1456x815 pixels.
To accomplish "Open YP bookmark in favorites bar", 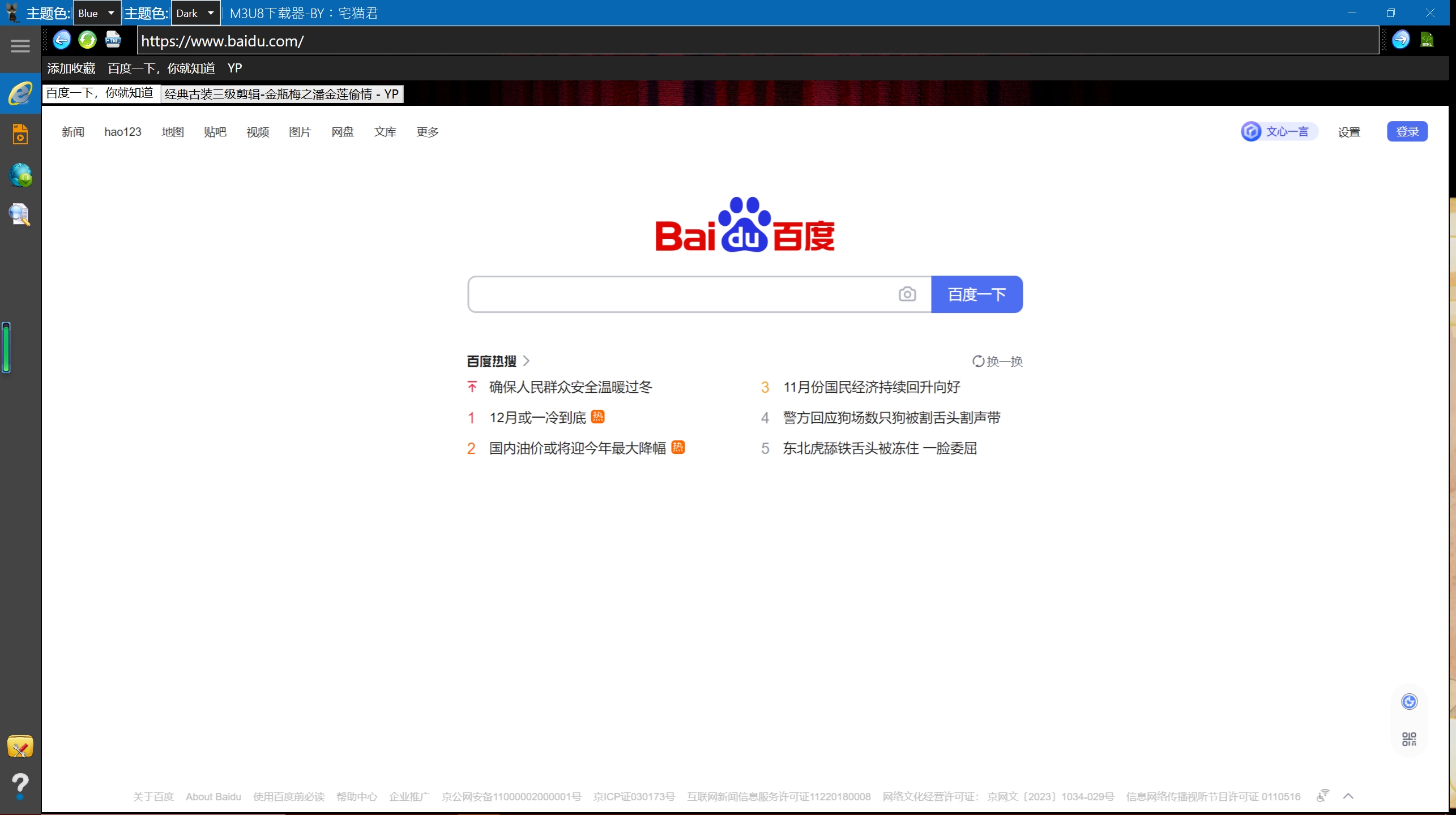I will click(x=234, y=68).
